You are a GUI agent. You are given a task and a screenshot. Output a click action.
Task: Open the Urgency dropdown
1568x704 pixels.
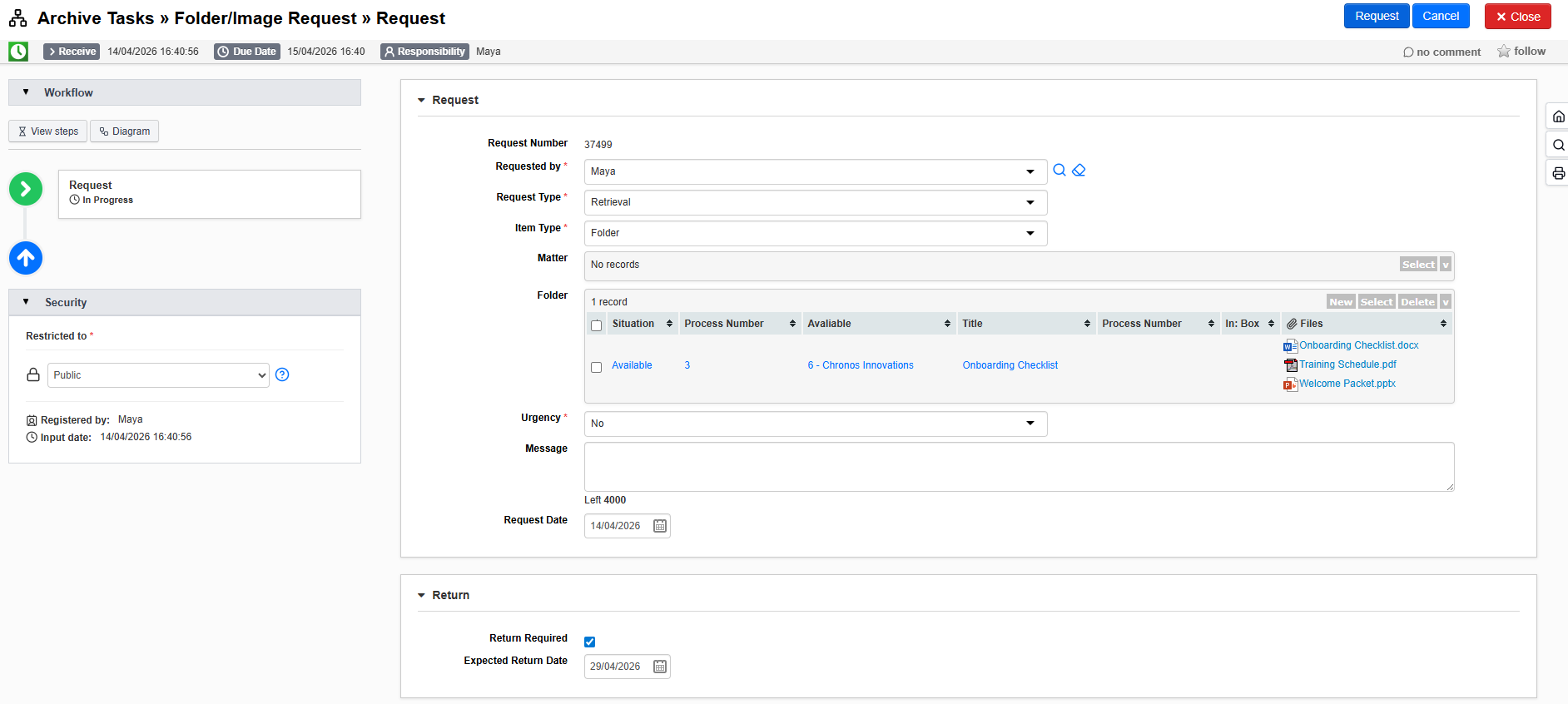(816, 424)
